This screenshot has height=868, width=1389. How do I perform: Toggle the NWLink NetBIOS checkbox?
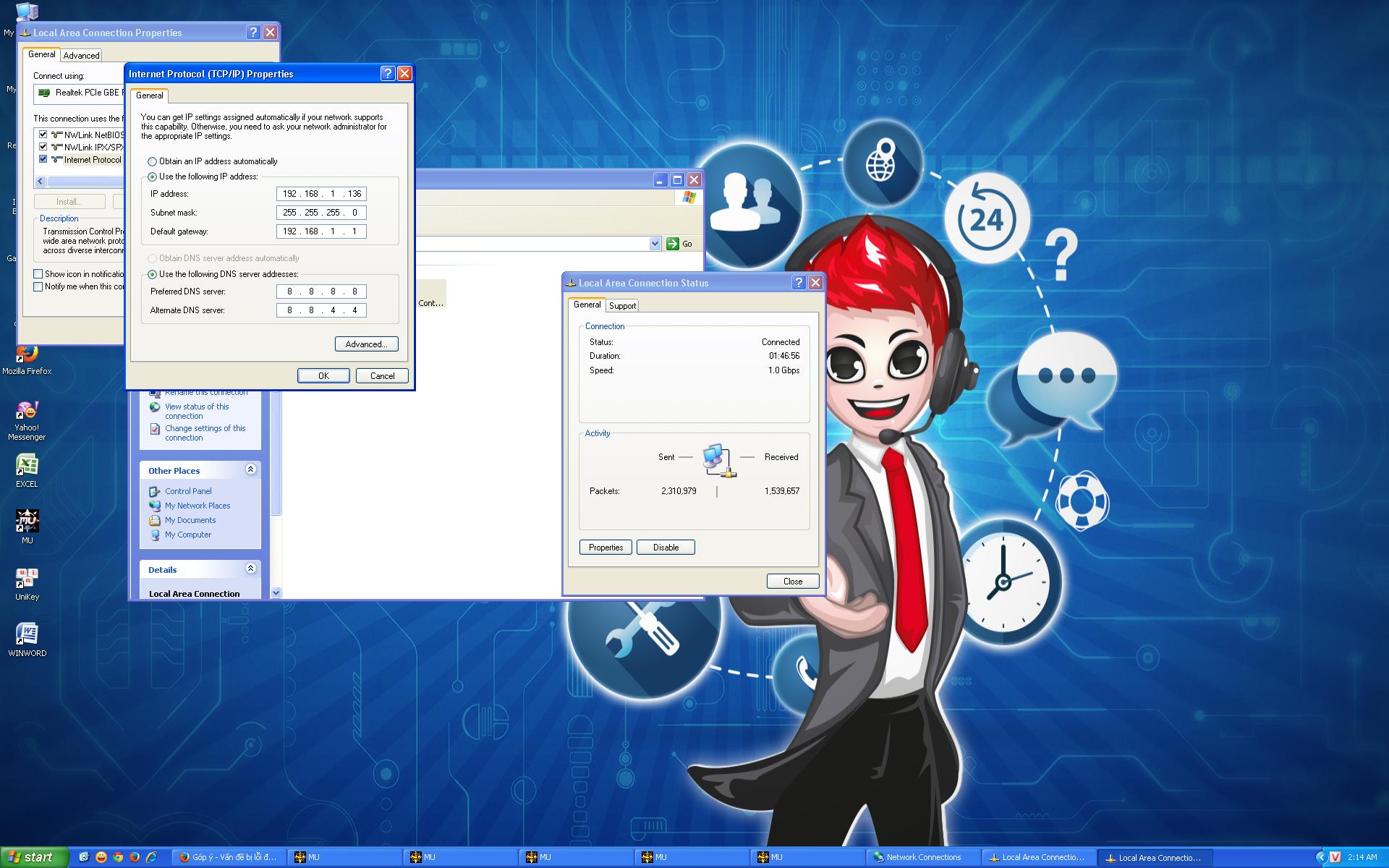(x=43, y=134)
